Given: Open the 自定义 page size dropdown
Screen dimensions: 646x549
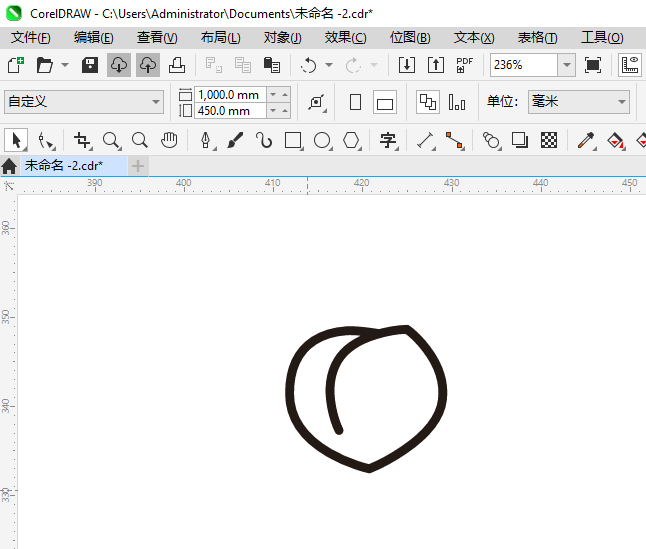Looking at the screenshot, I should pos(84,102).
